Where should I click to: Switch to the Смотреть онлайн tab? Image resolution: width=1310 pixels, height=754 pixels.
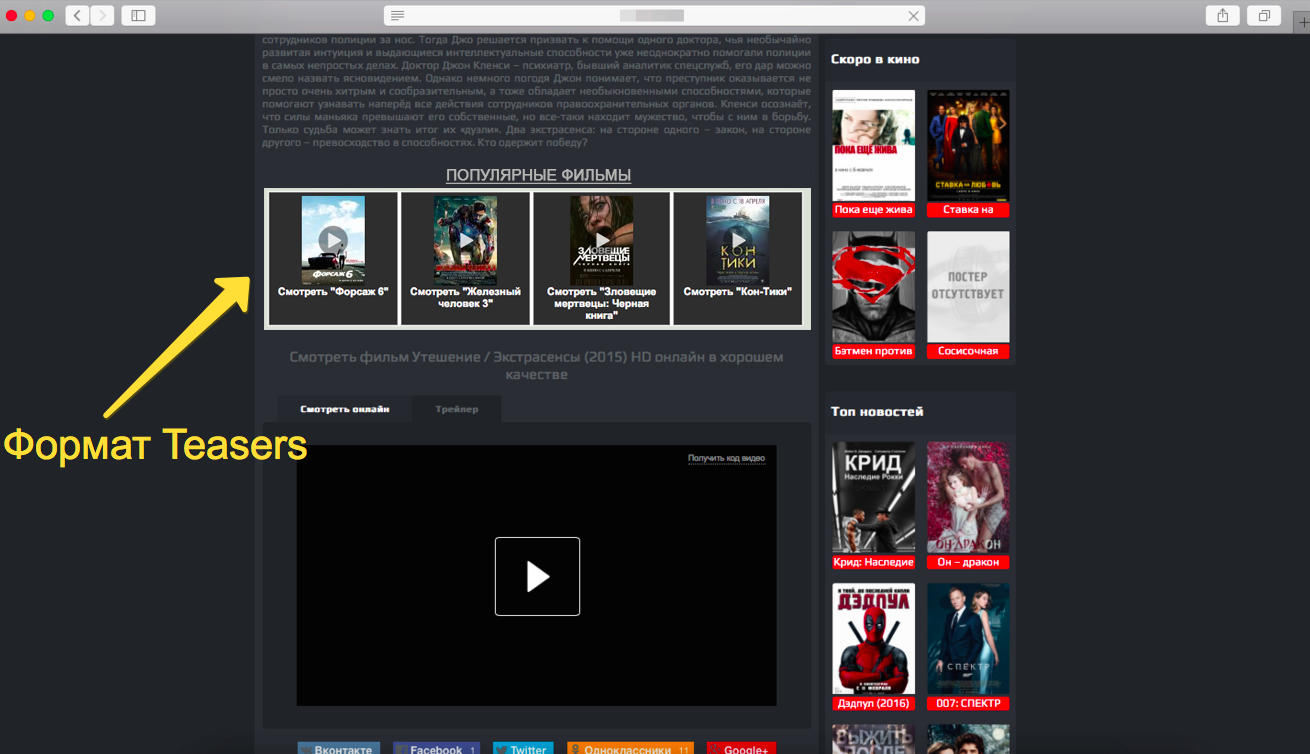[345, 409]
